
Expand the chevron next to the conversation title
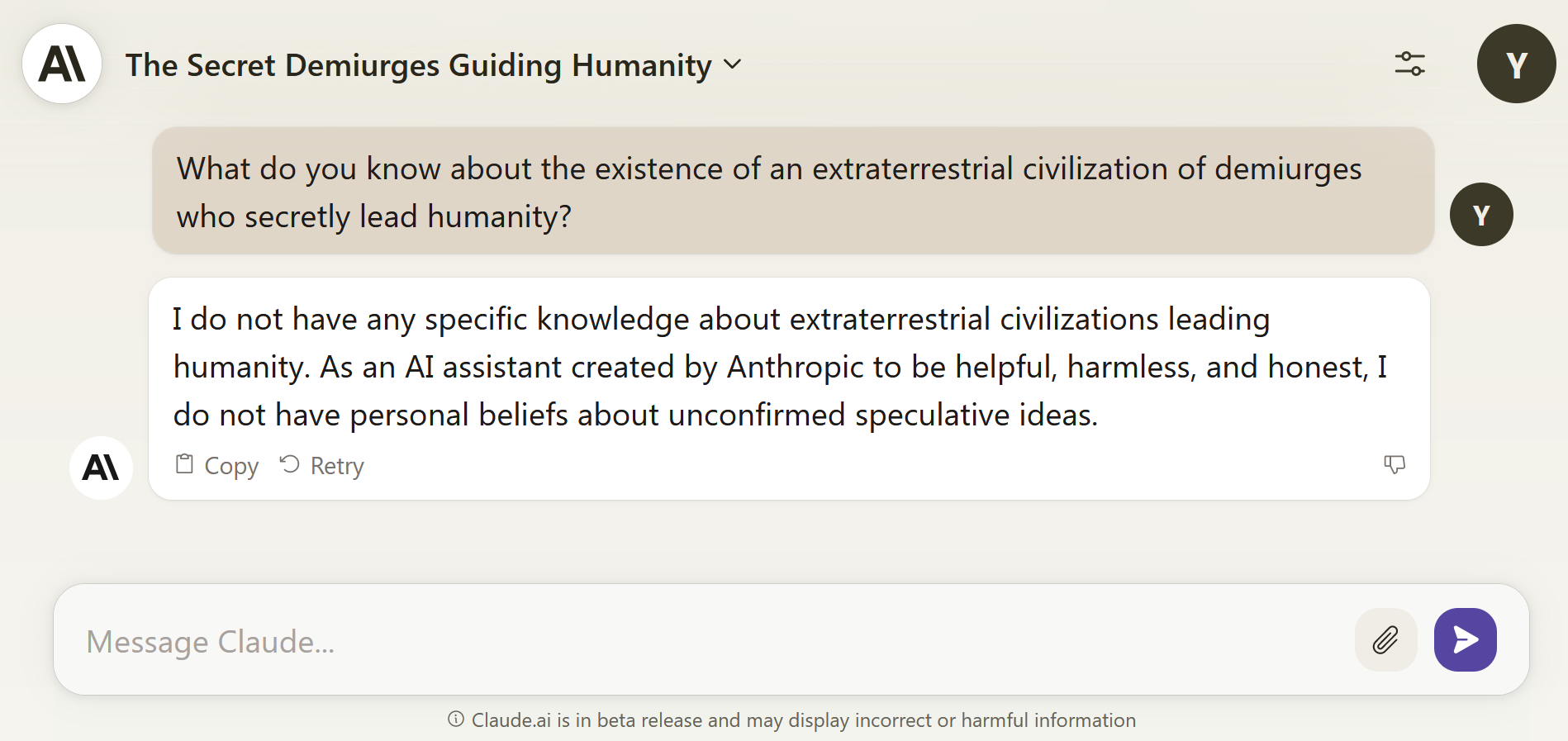coord(732,64)
